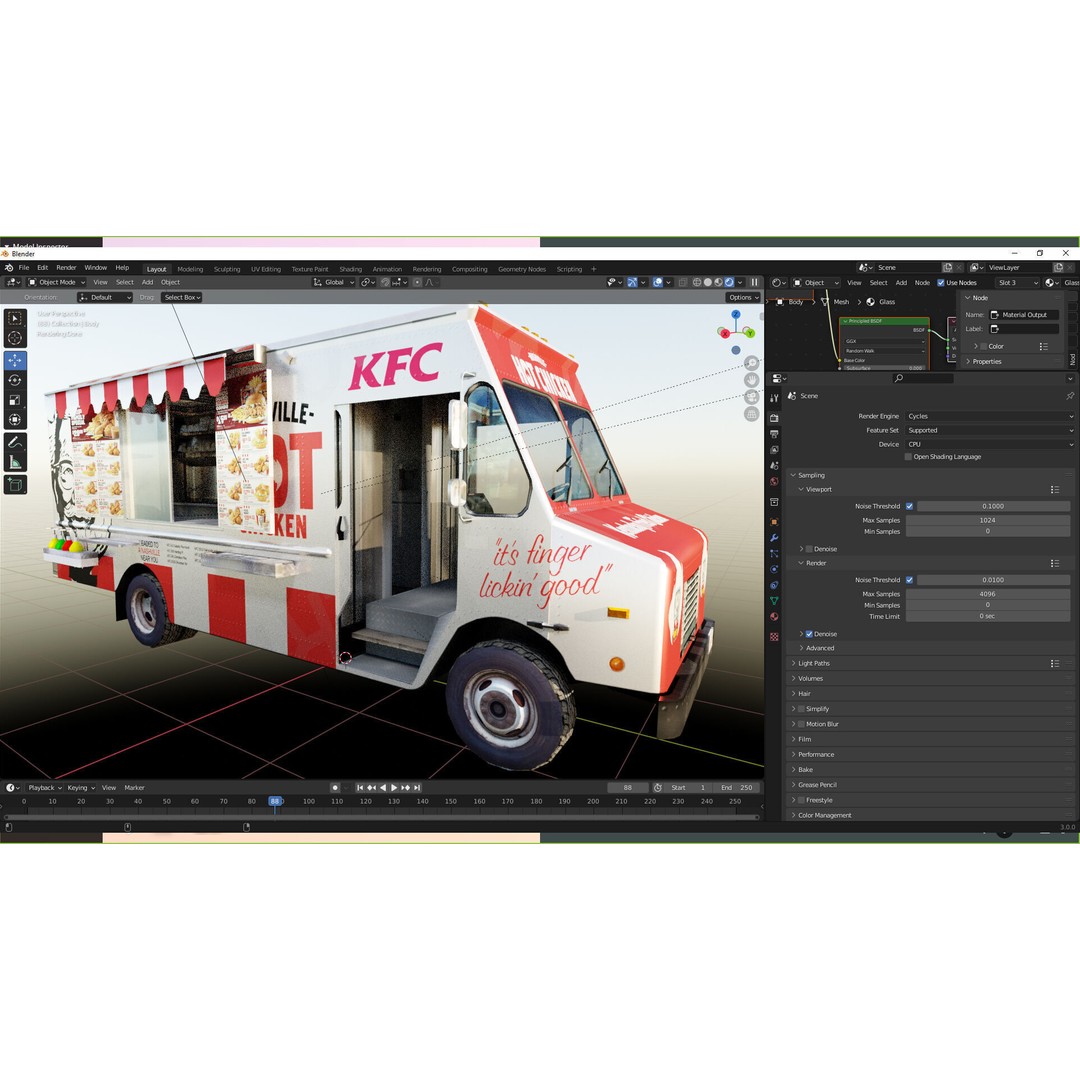Open the Modifier wrench properties tab
Screen dimensions: 1080x1080
(774, 538)
